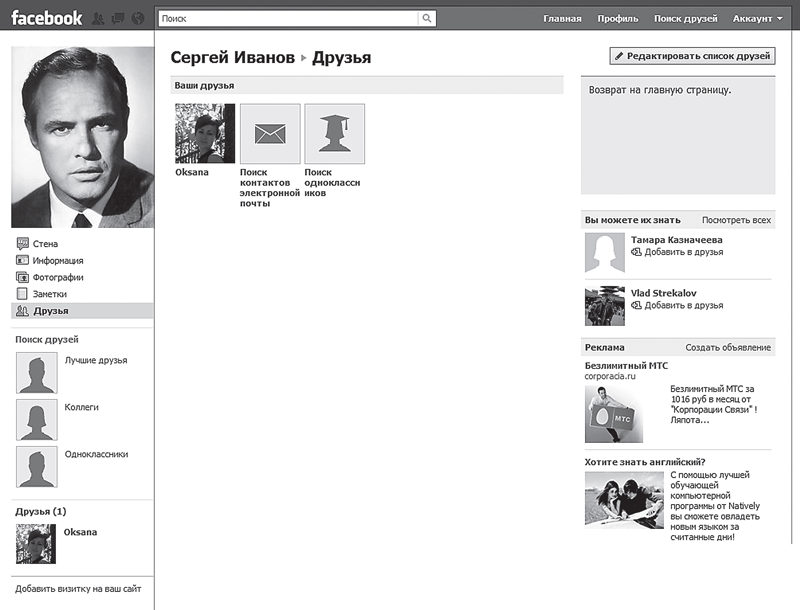Click Vlad Strekalov photo thumbnail
The height and width of the screenshot is (610, 800).
coord(605,306)
